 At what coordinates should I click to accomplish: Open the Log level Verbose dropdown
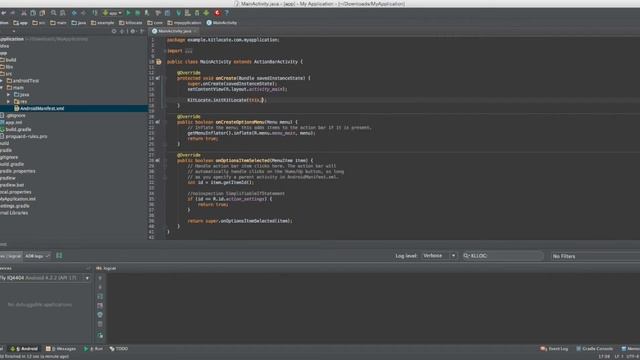click(439, 256)
